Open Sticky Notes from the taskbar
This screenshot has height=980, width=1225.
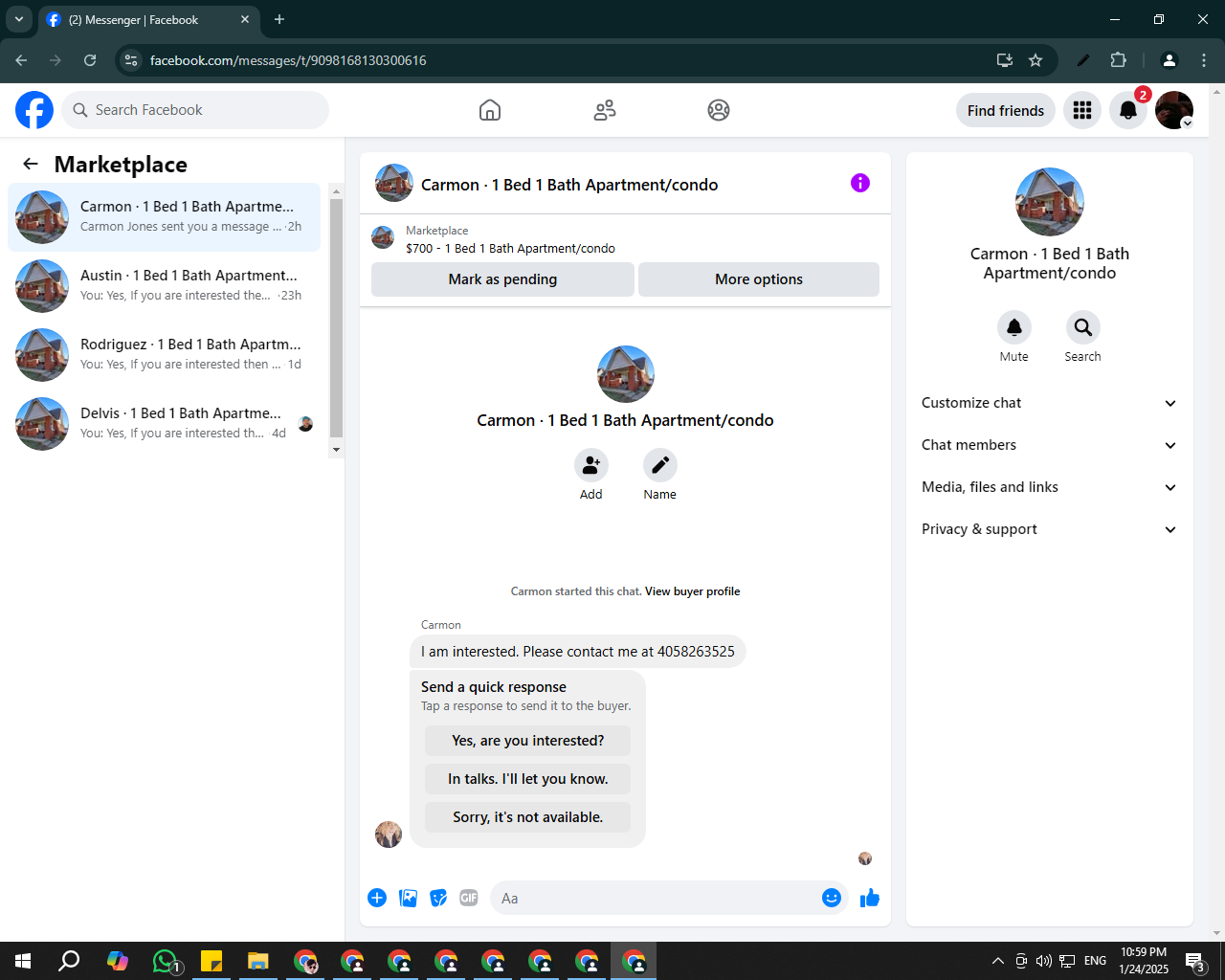tap(212, 961)
